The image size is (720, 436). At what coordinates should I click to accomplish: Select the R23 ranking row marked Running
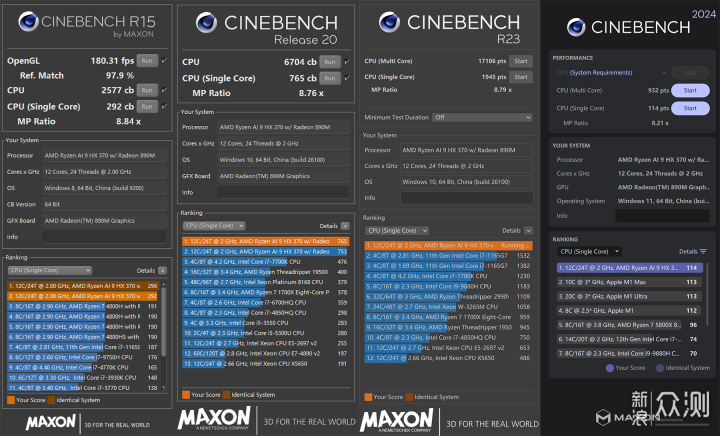pyautogui.click(x=449, y=246)
